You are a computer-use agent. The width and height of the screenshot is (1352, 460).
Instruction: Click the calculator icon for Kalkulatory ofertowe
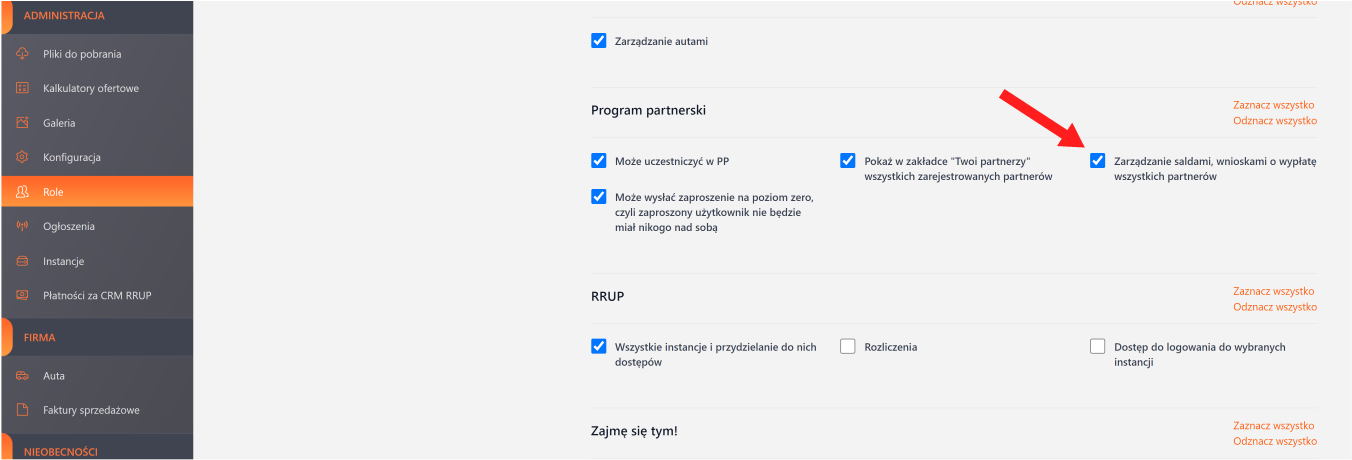pyautogui.click(x=22, y=88)
